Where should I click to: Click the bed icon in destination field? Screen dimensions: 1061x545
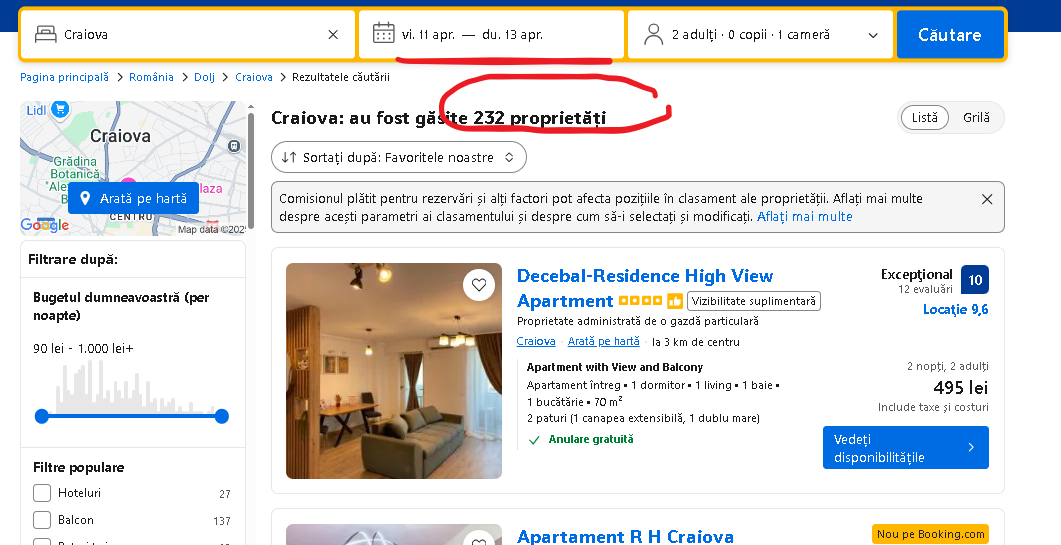pos(46,34)
